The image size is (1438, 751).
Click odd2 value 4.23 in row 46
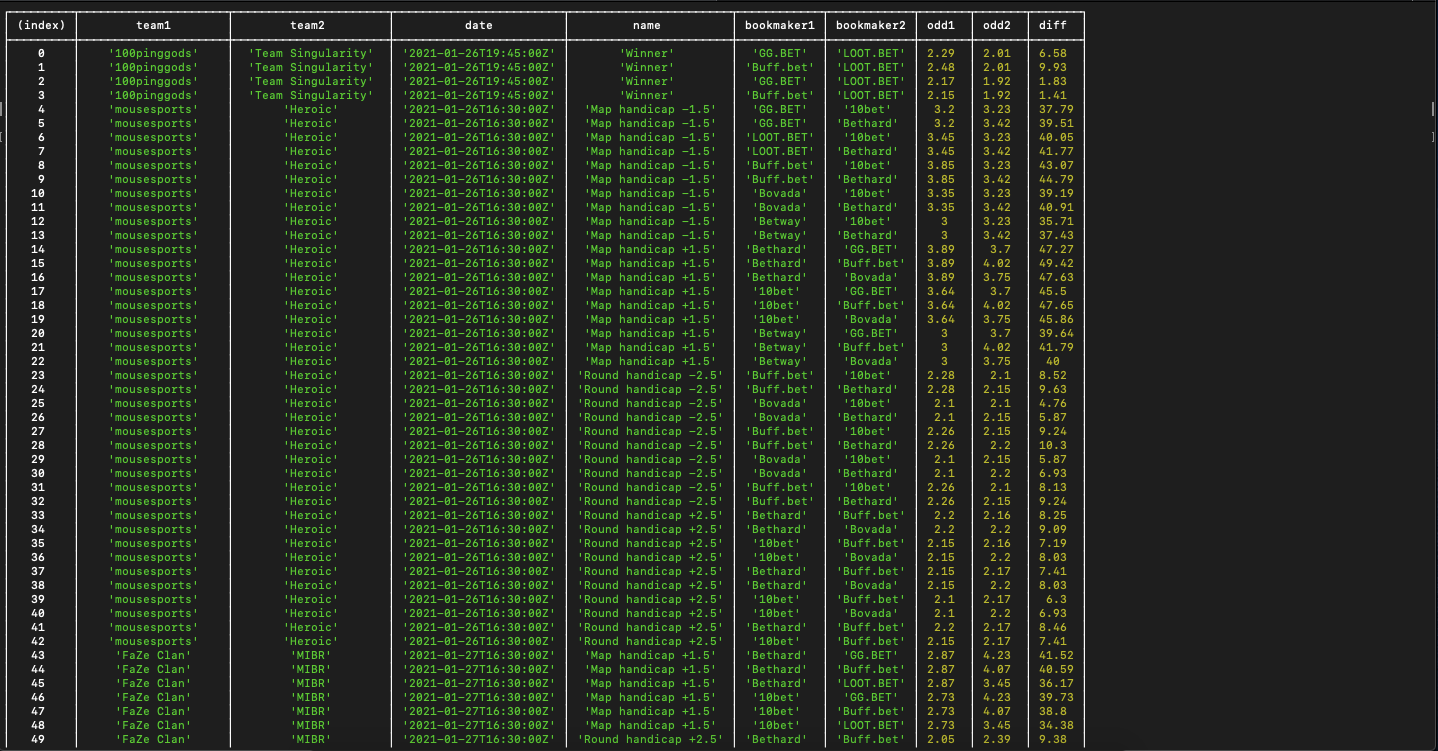pyautogui.click(x=997, y=697)
